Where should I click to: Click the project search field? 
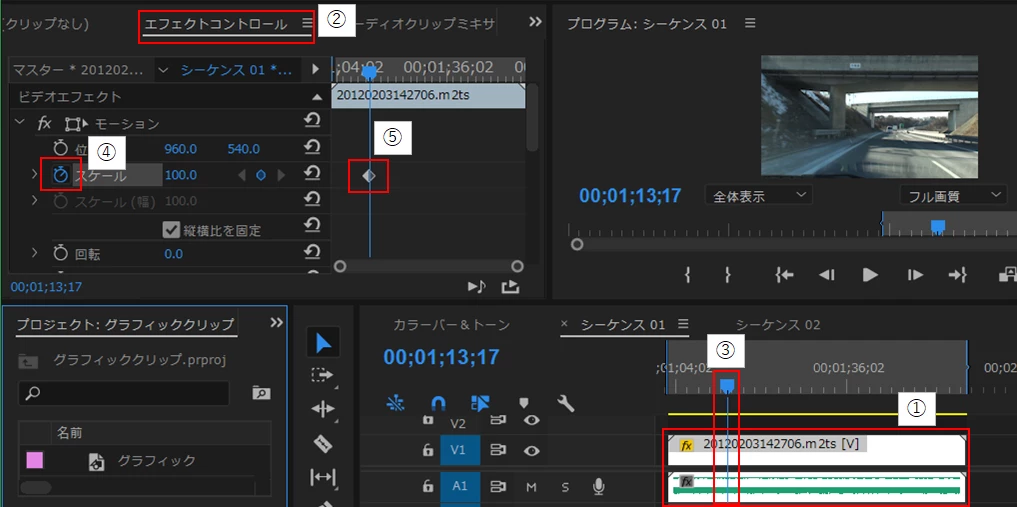(x=124, y=393)
